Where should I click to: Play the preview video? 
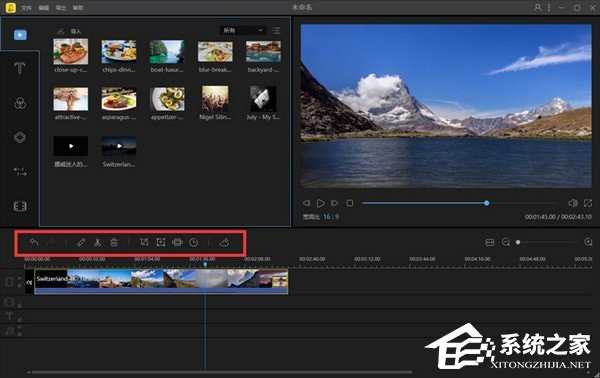(321, 203)
